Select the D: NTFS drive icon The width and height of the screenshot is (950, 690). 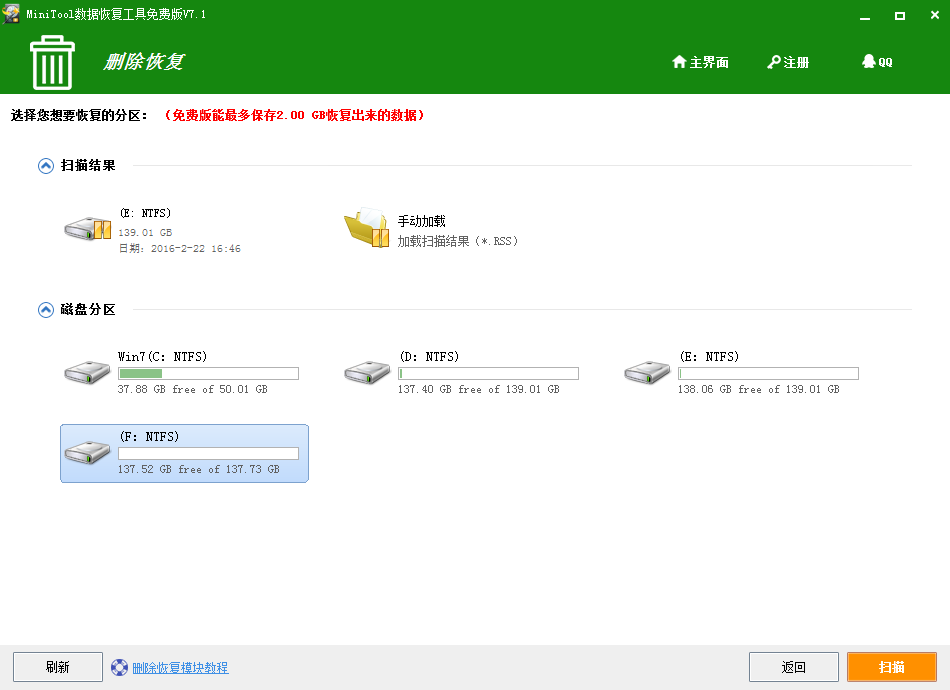368,371
